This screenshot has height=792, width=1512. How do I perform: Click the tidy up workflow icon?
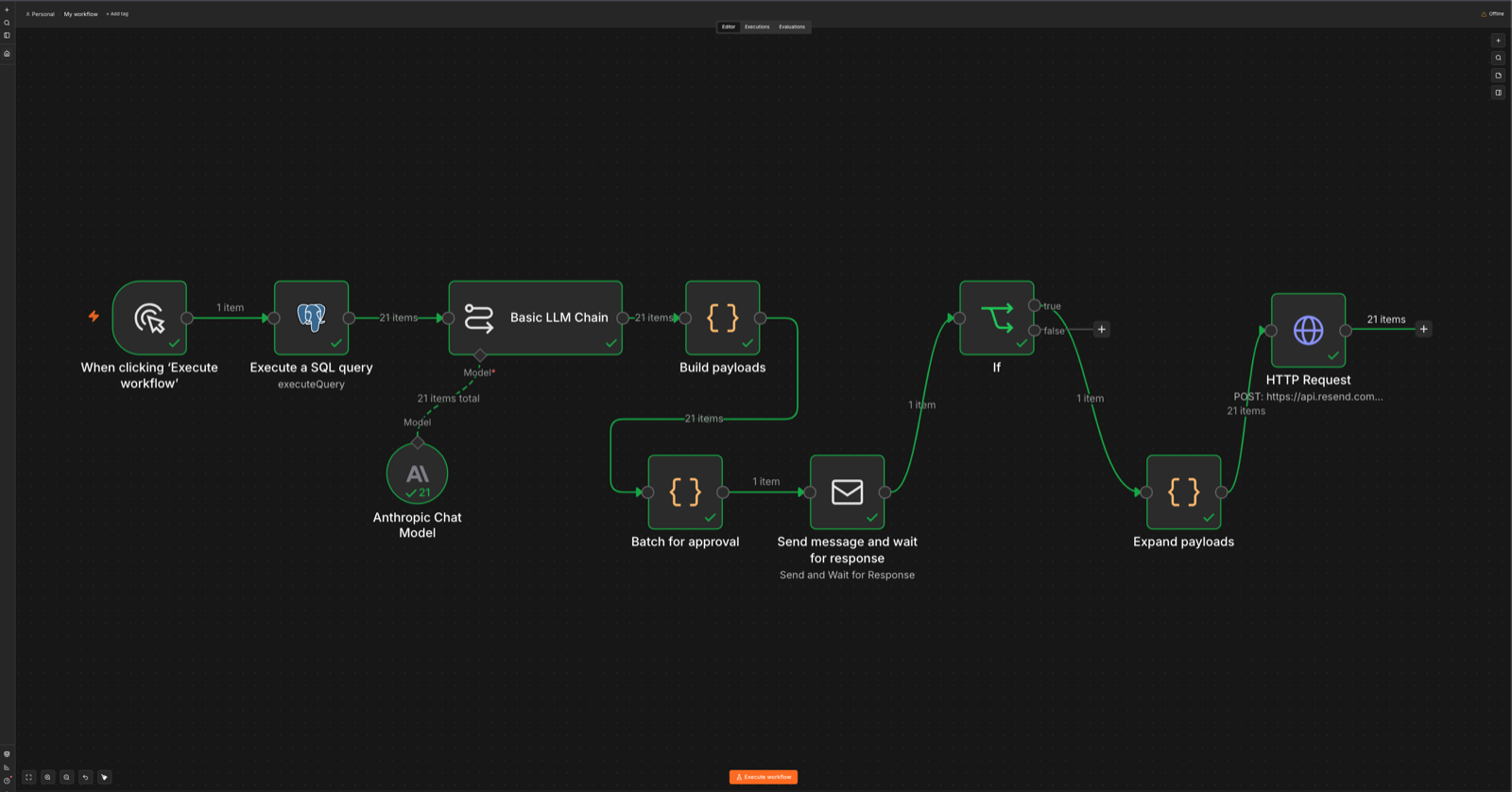coord(105,777)
